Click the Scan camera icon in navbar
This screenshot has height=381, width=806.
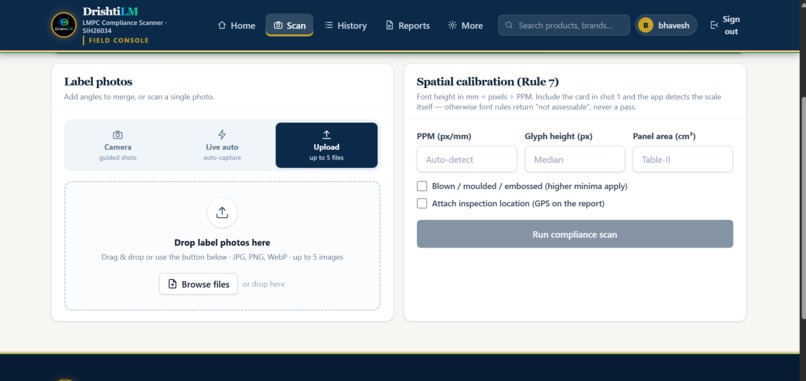click(x=278, y=25)
